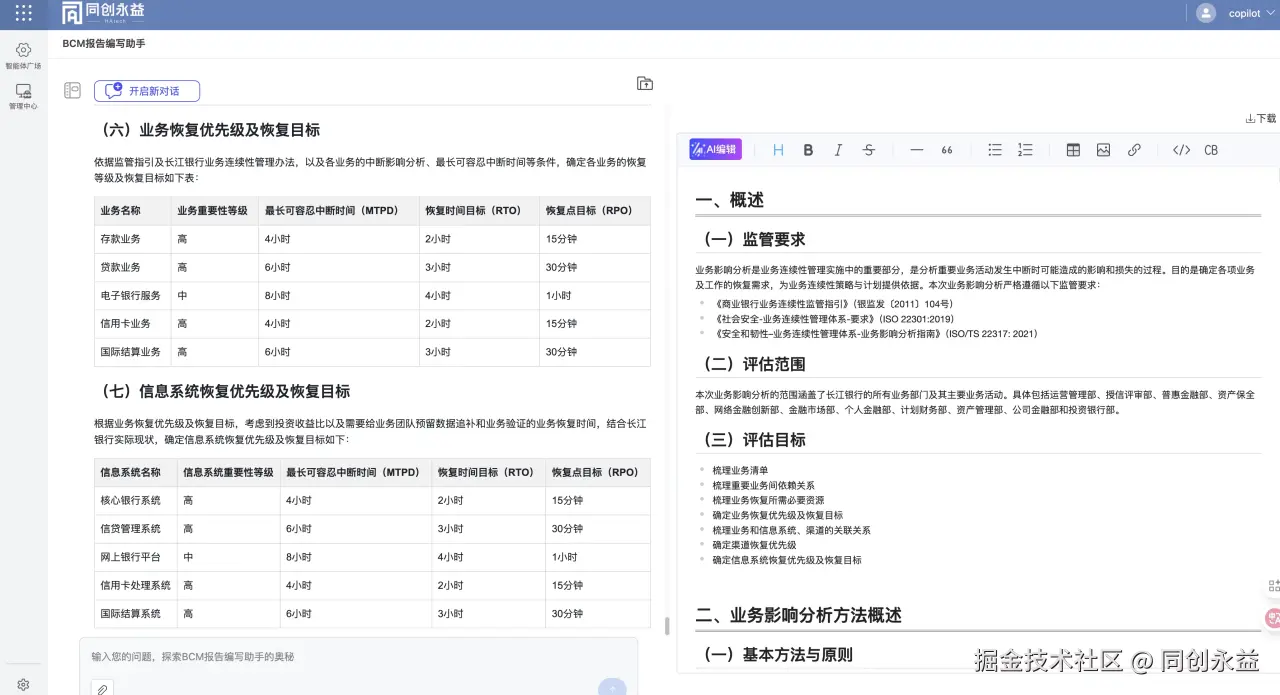The image size is (1280, 695).
Task: Click the chat question input field
Action: 358,657
